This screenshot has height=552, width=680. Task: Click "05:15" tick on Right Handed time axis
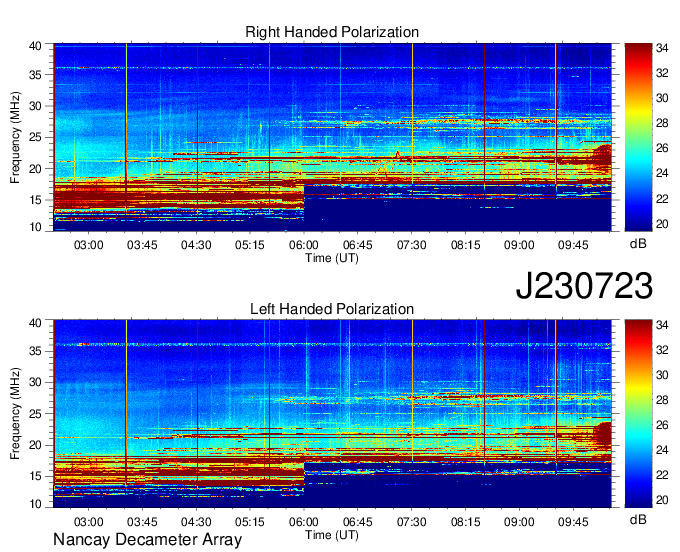tap(250, 245)
